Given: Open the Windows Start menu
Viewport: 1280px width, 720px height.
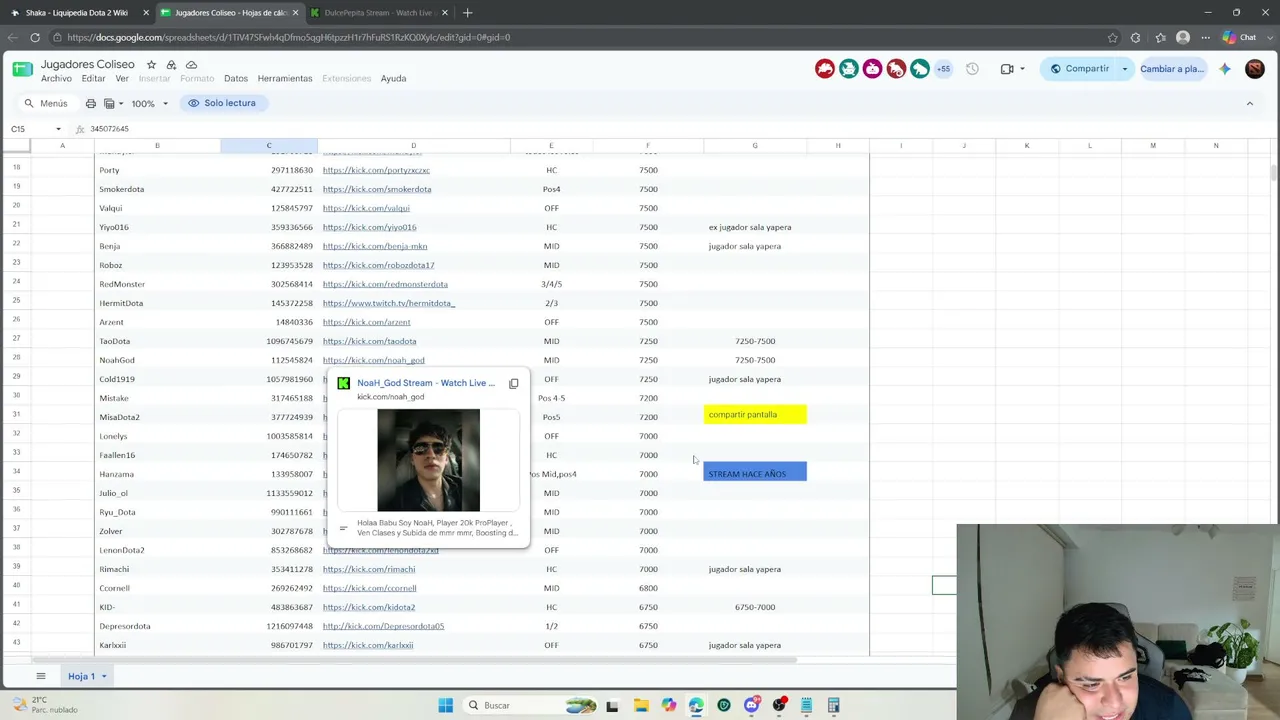Looking at the screenshot, I should tap(446, 706).
